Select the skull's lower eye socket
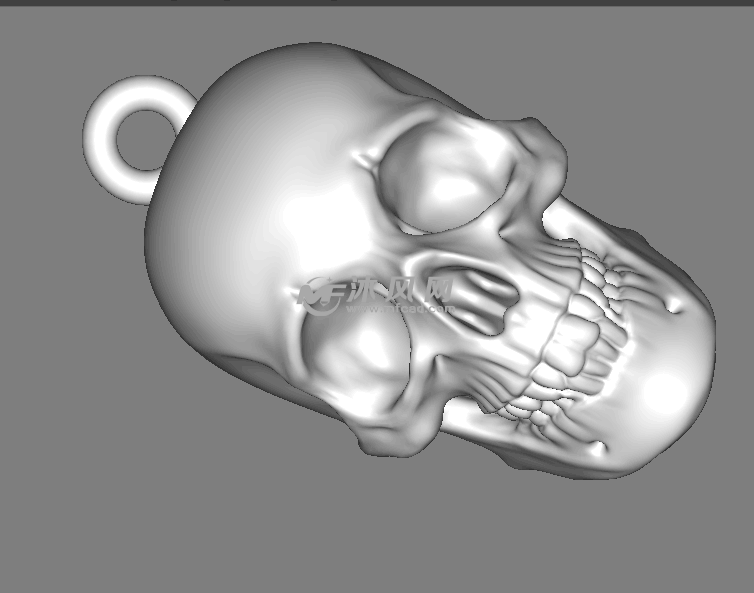Image resolution: width=754 pixels, height=593 pixels. pos(358,358)
